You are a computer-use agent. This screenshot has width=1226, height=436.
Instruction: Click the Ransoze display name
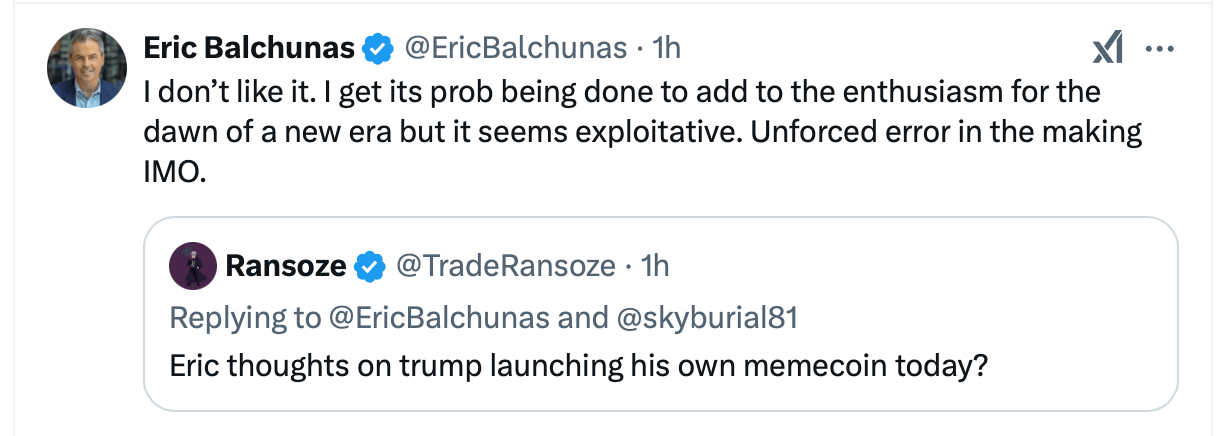(x=286, y=266)
